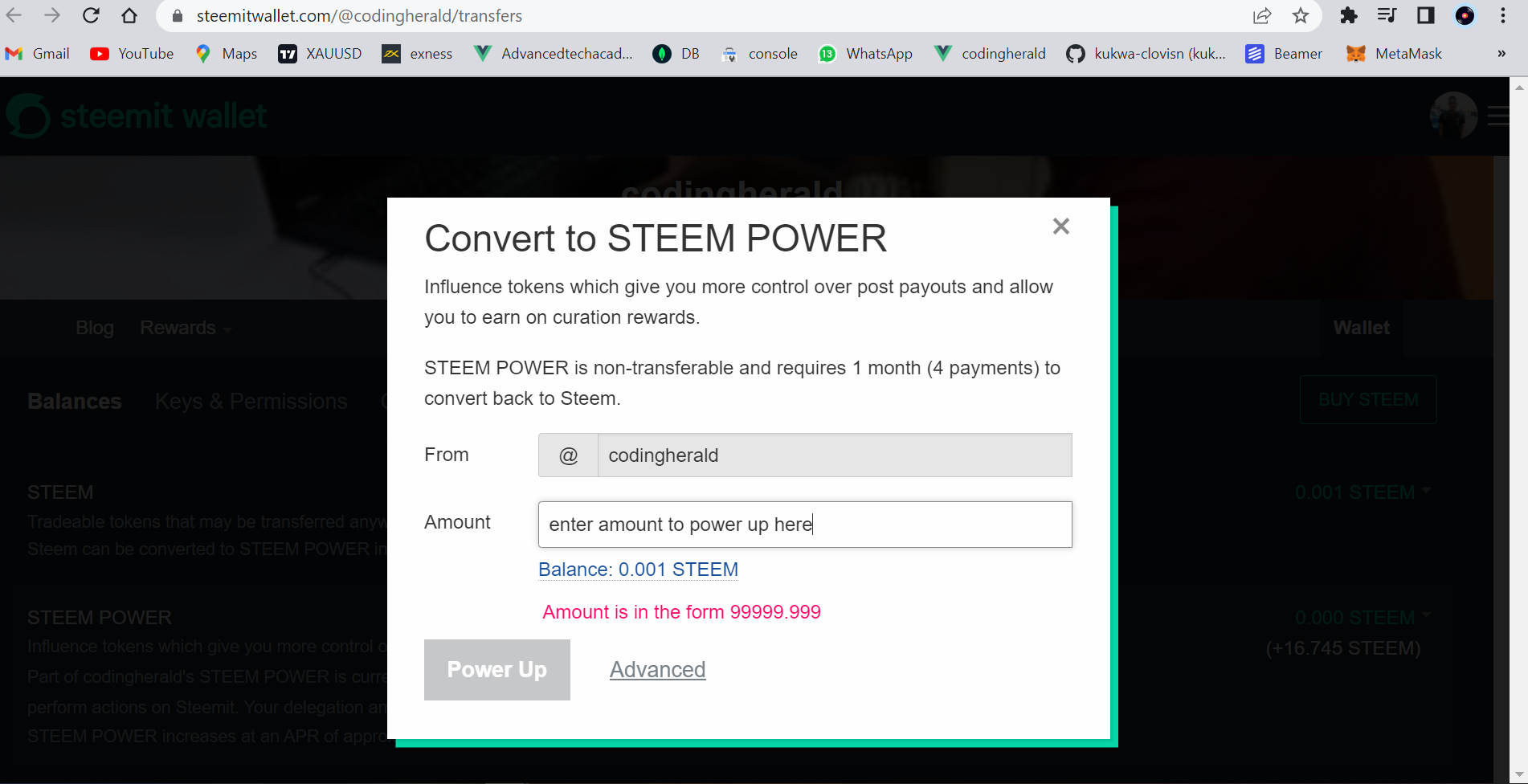Click the share page icon
1528x784 pixels.
1262,15
